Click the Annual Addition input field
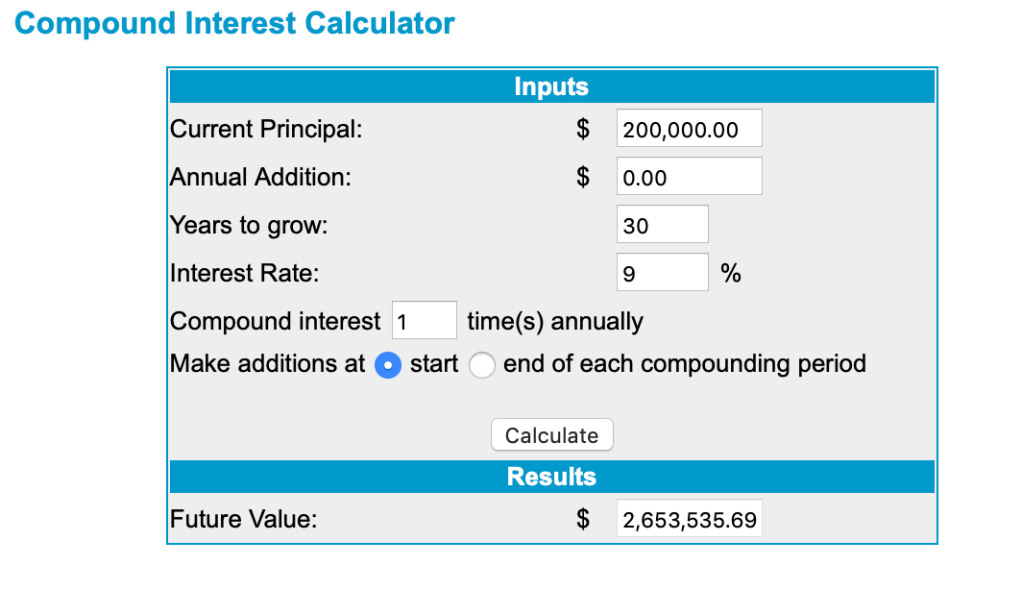1022x615 pixels. 689,177
